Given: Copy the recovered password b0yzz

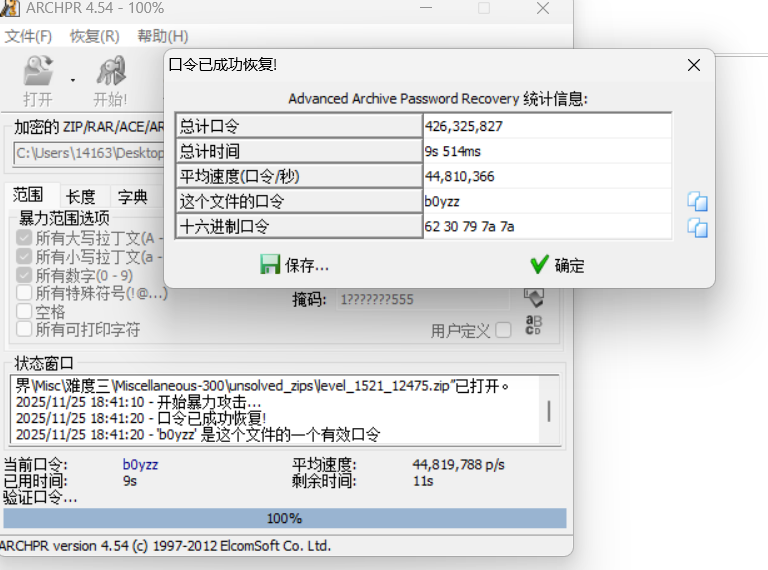Looking at the screenshot, I should [x=697, y=202].
